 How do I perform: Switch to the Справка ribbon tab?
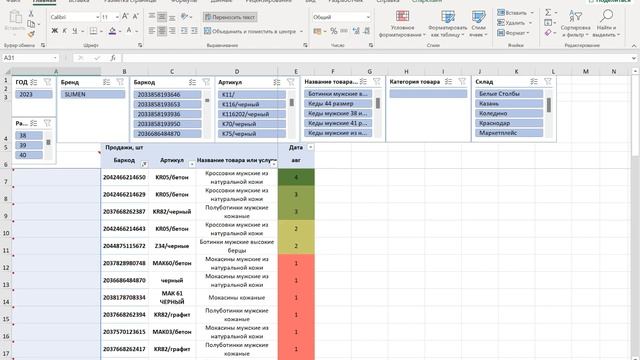coord(388,2)
